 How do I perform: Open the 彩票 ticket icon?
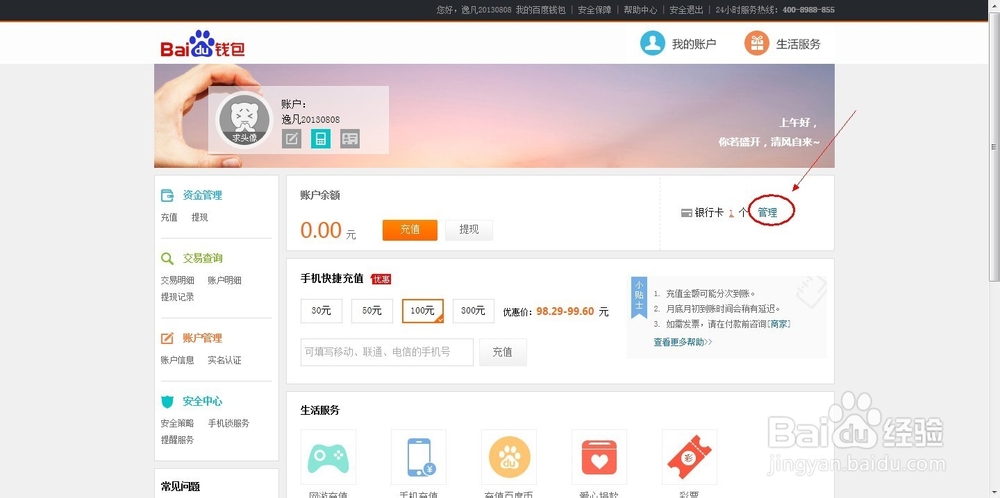click(689, 457)
